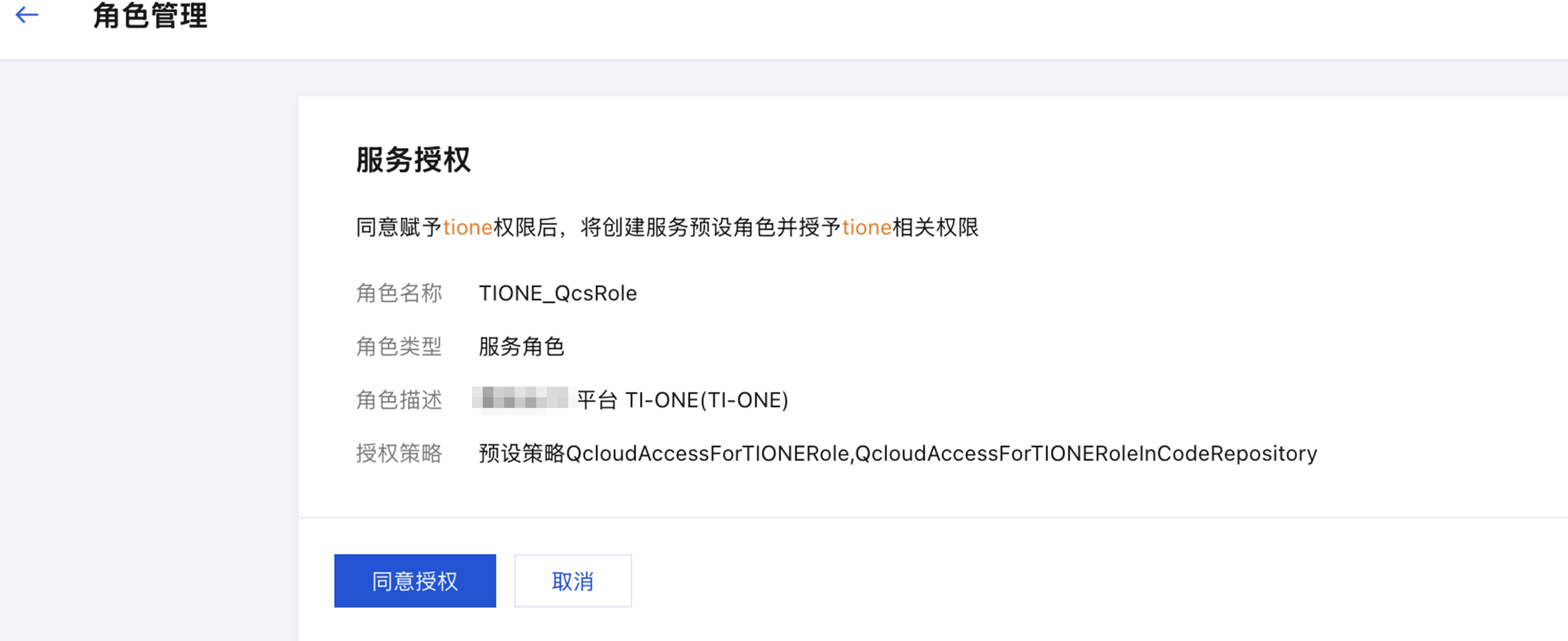Click the 角色描述 label
Image resolution: width=1568 pixels, height=641 pixels.
(399, 400)
